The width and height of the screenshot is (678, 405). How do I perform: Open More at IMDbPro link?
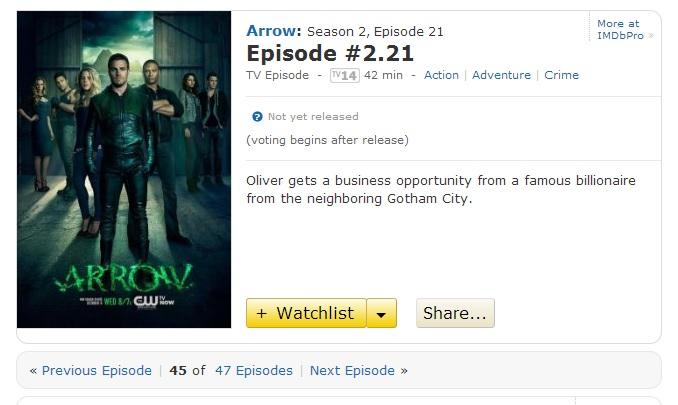(x=620, y=29)
